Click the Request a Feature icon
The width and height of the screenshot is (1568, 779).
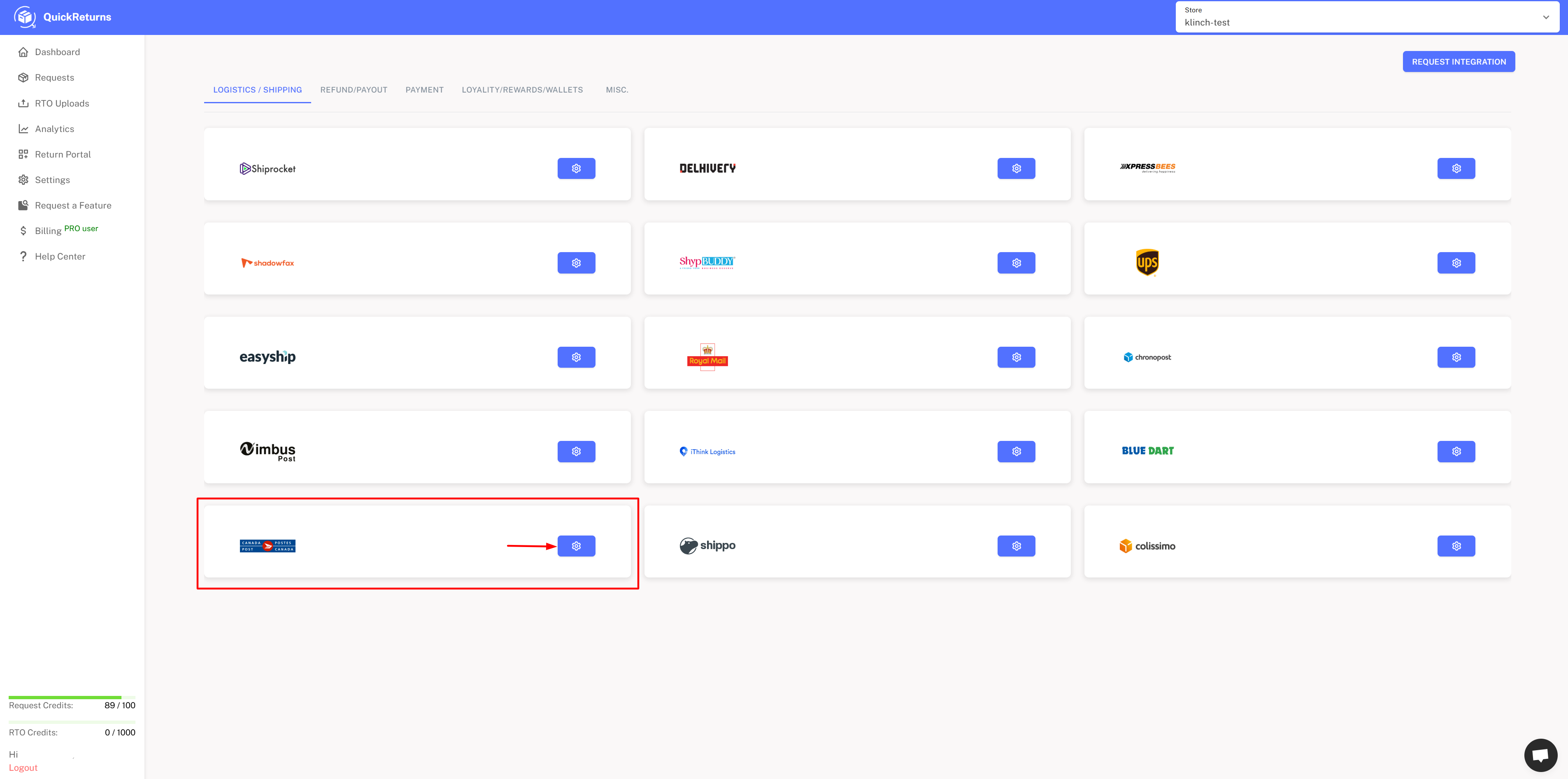[23, 206]
